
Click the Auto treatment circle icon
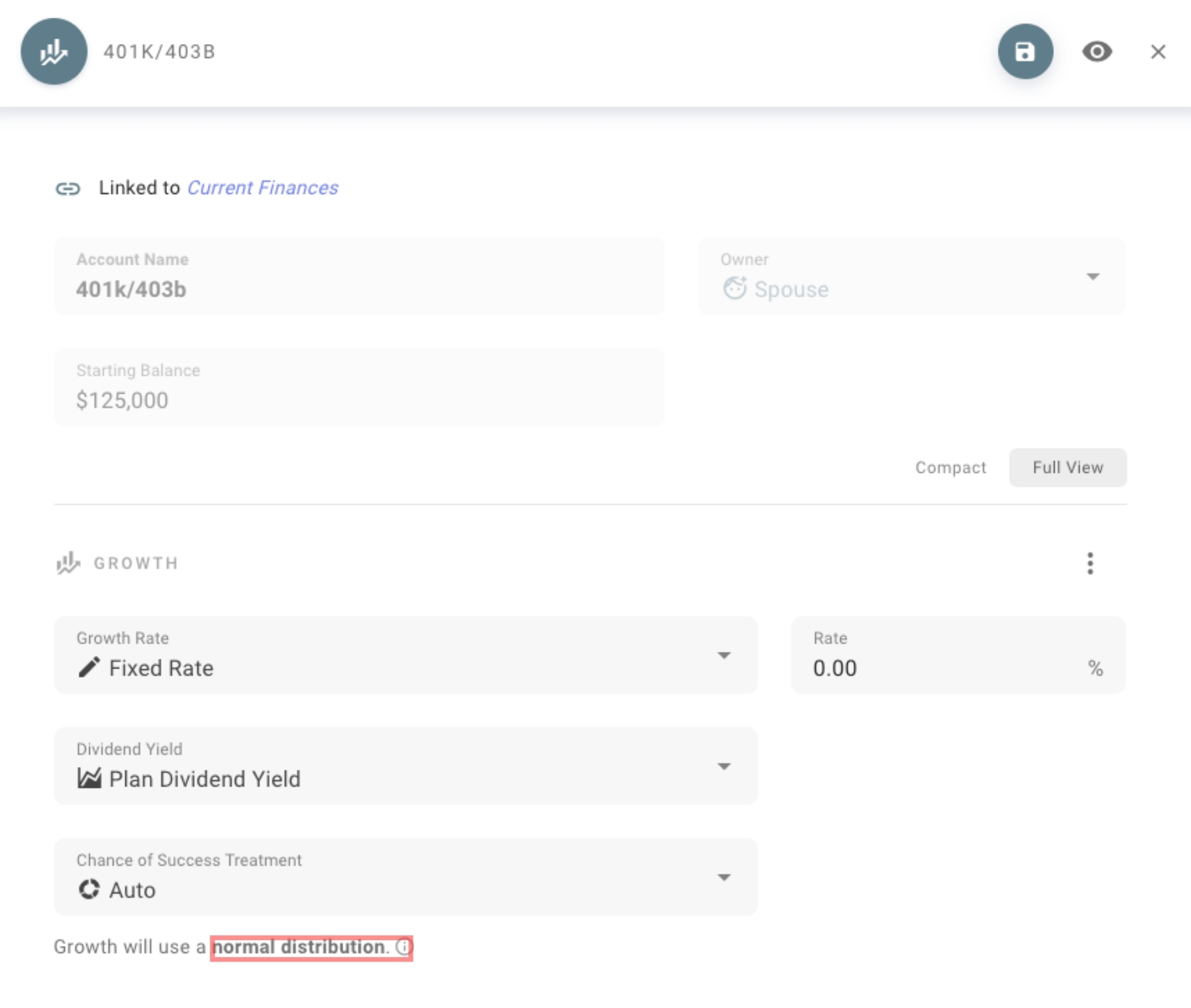[89, 889]
